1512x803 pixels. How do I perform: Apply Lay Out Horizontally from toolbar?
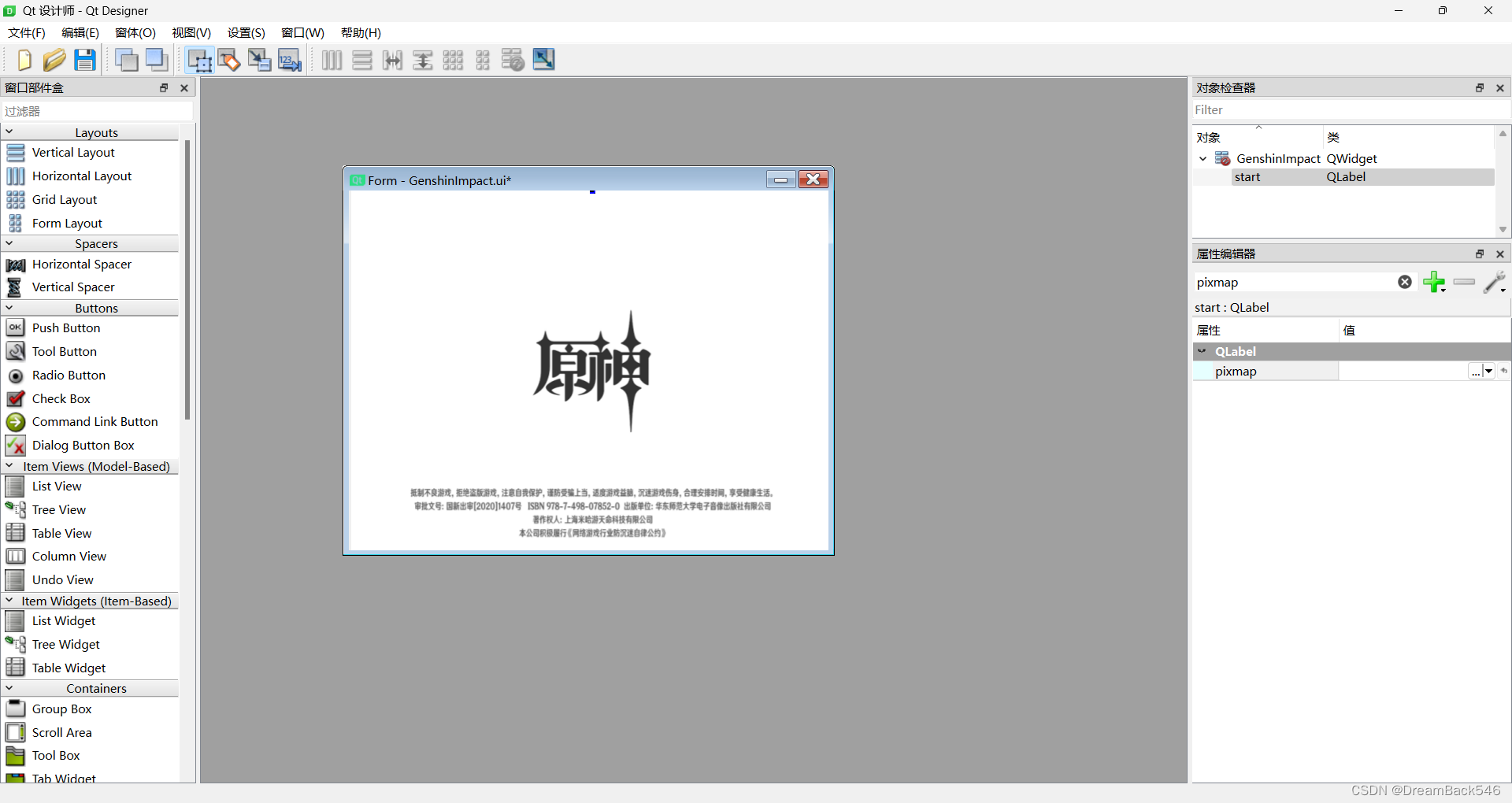(332, 60)
